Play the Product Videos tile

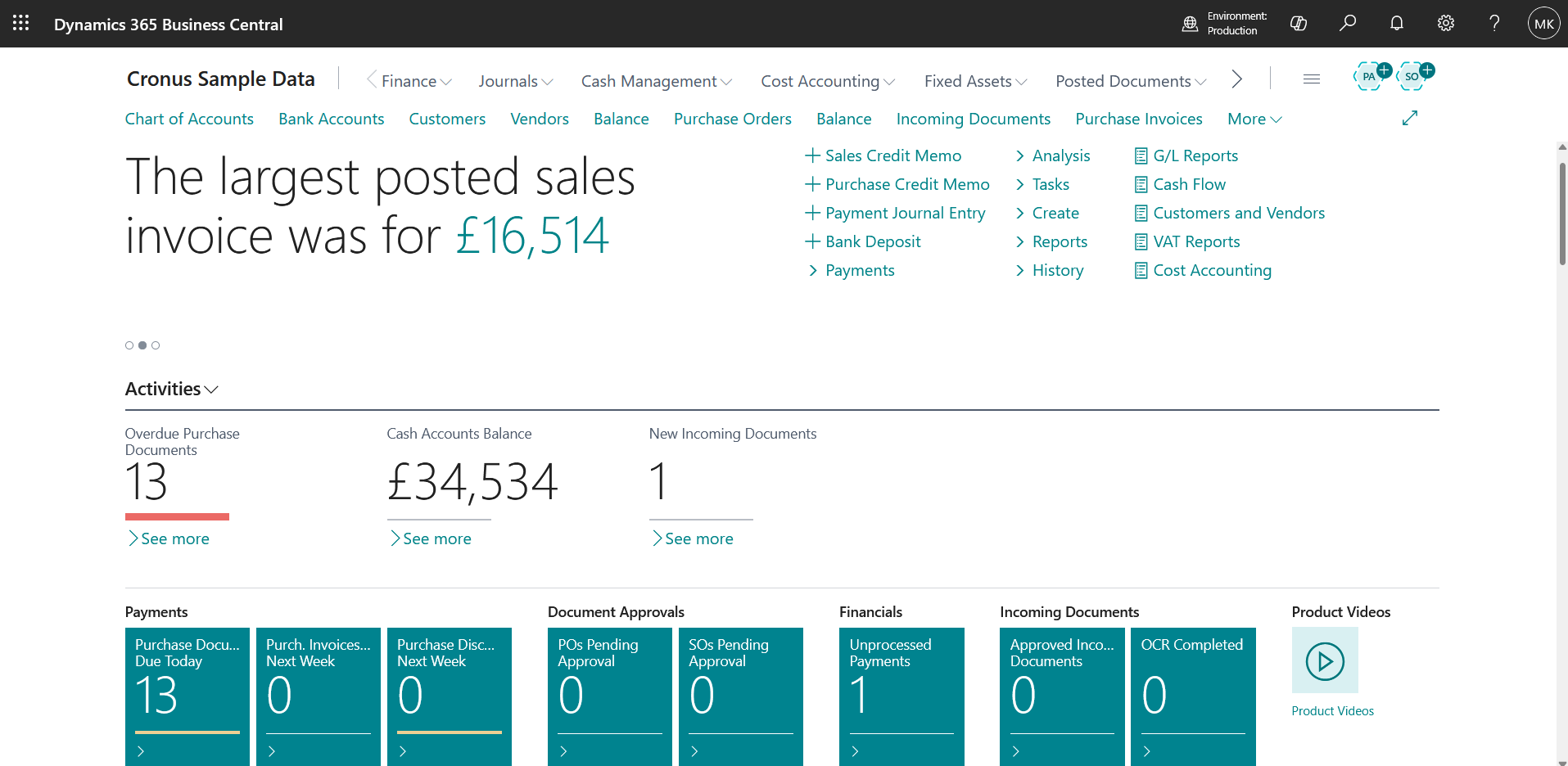[1324, 660]
